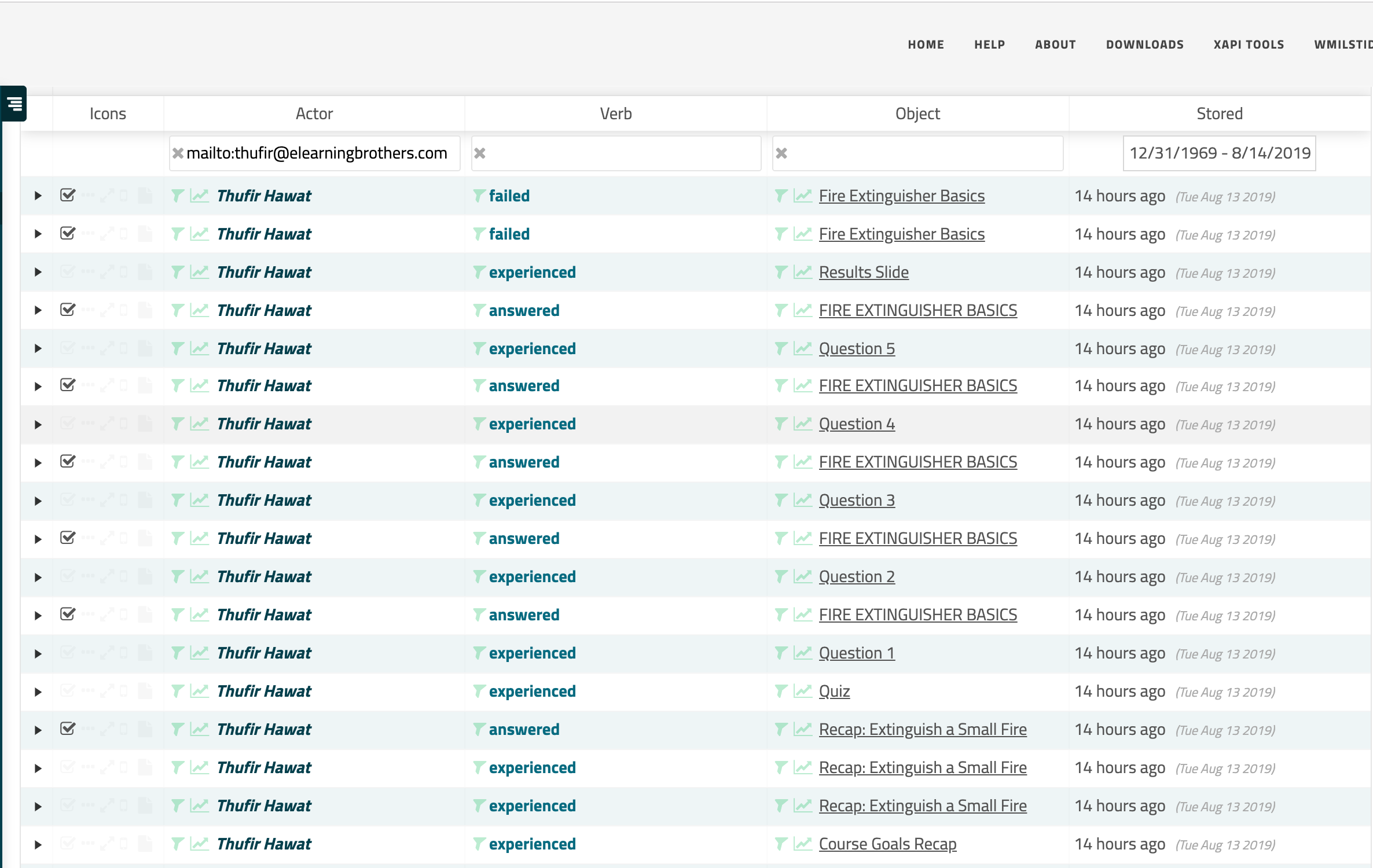
Task: Expand the Course Goals Recap row
Action: [x=38, y=845]
